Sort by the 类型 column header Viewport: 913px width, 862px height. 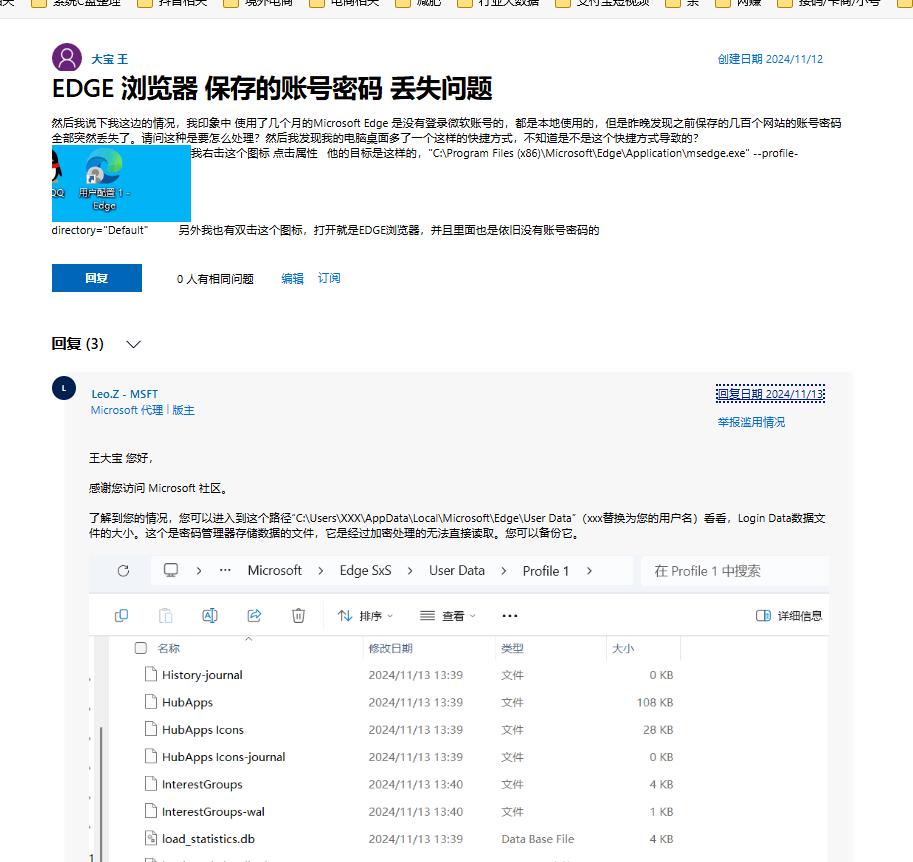[x=512, y=648]
